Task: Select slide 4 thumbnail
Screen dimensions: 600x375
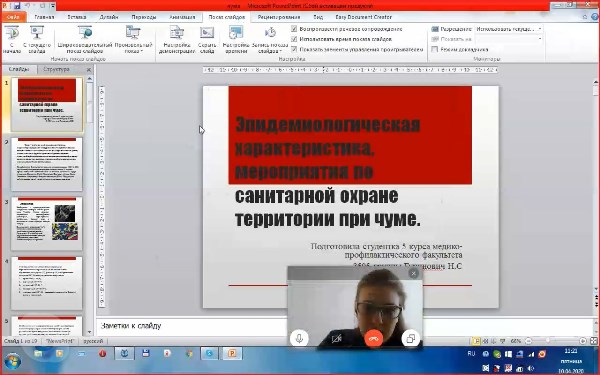Action: [47, 284]
